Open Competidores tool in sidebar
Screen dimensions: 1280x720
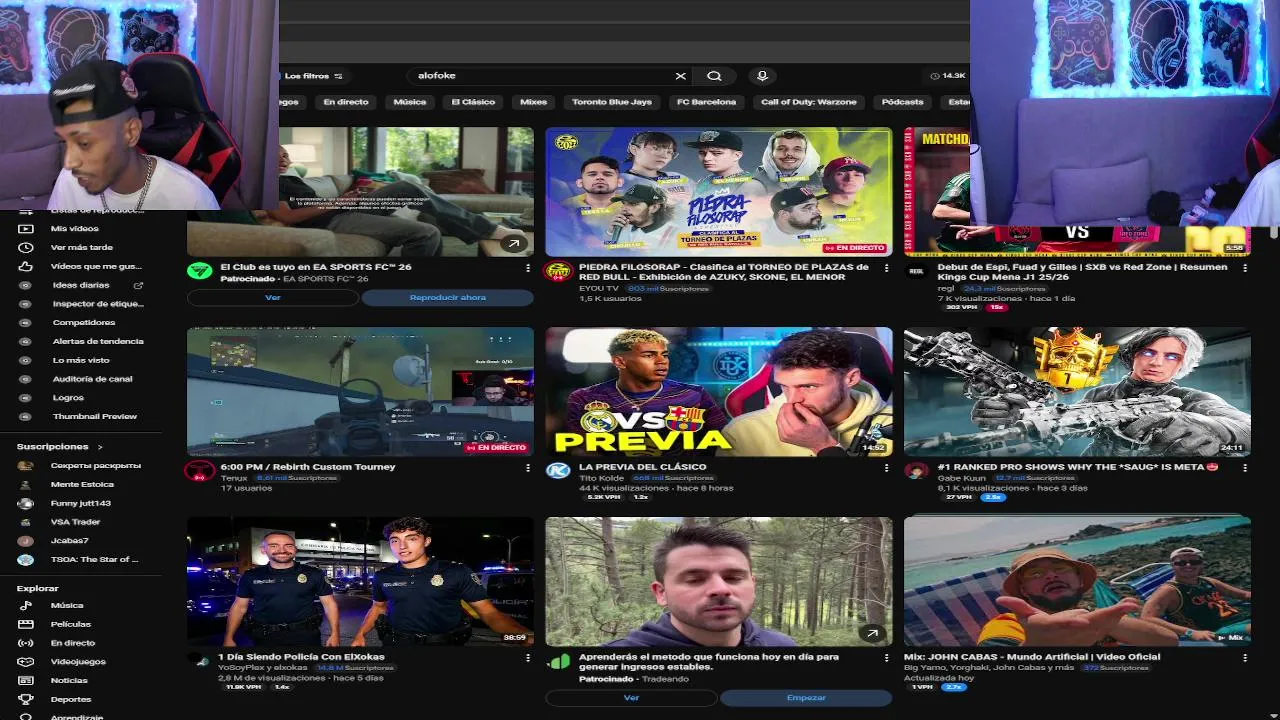(x=83, y=322)
